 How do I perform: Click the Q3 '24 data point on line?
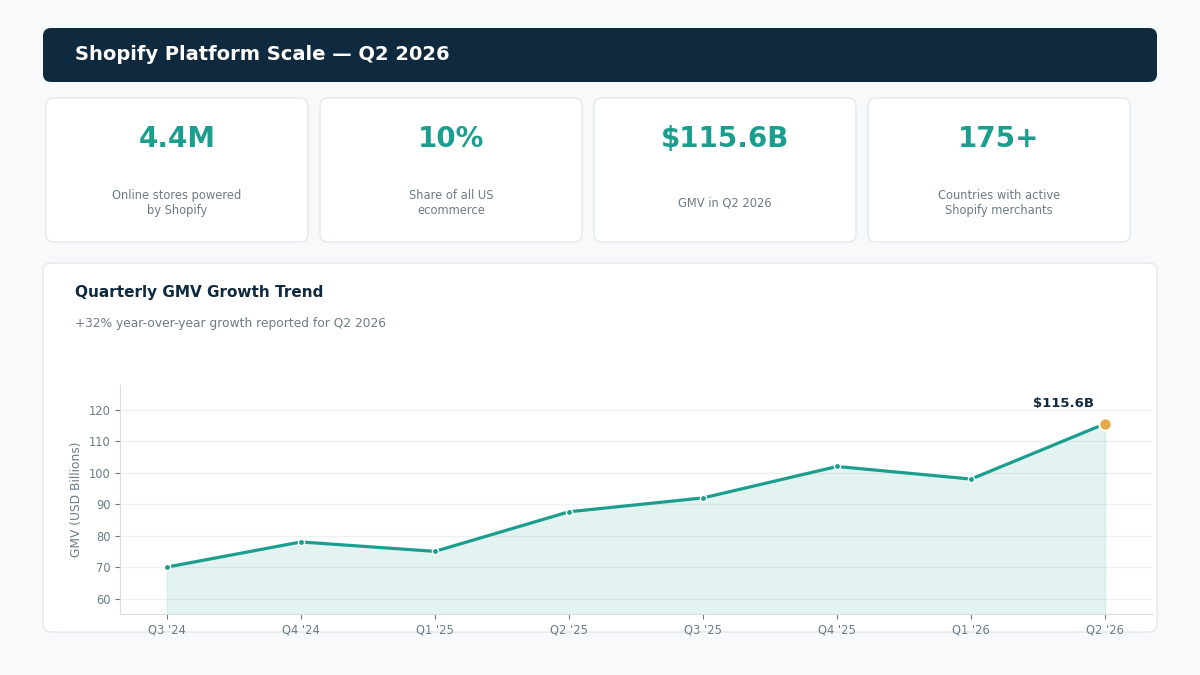(167, 567)
